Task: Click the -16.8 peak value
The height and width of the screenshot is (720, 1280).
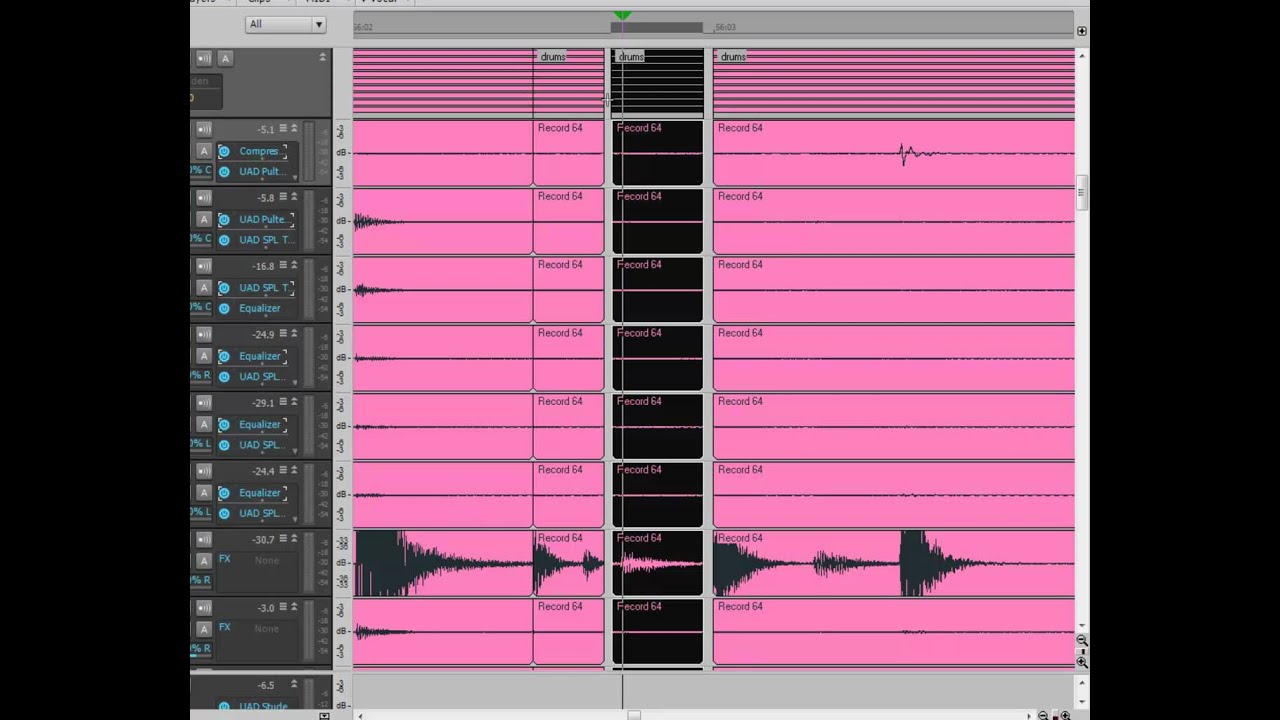Action: click(263, 266)
